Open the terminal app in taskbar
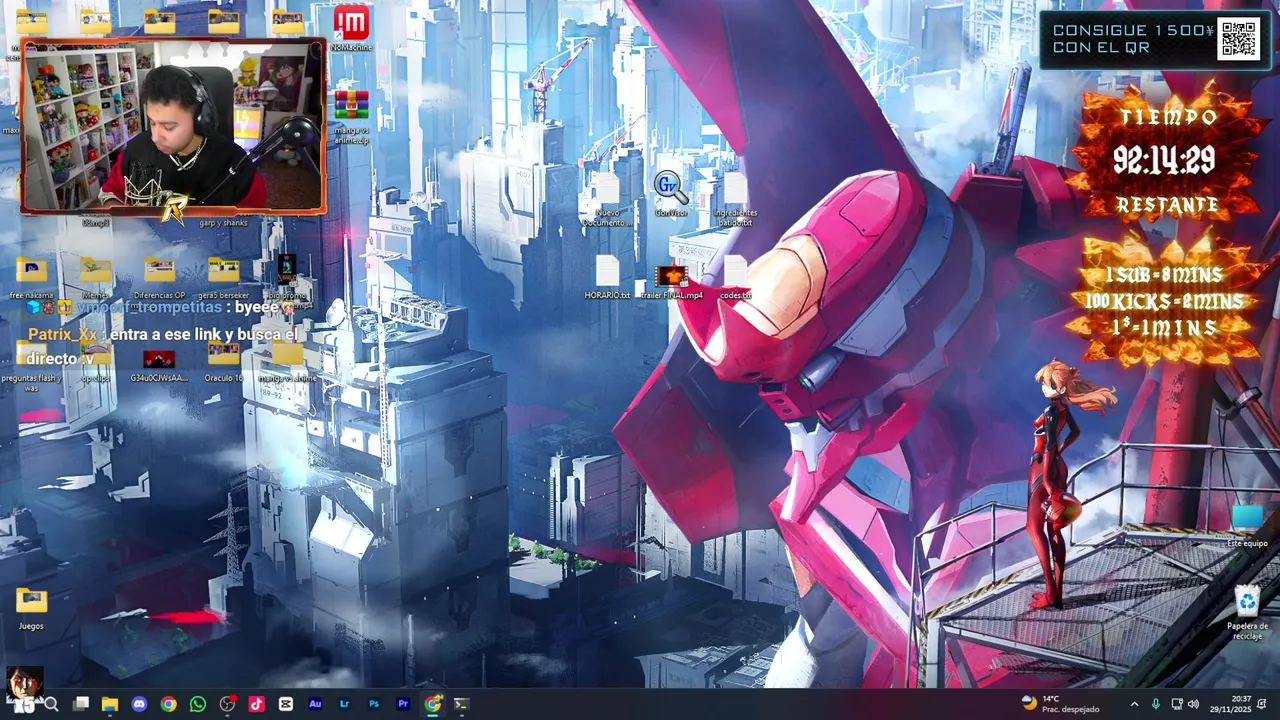The width and height of the screenshot is (1280, 720). 461,704
